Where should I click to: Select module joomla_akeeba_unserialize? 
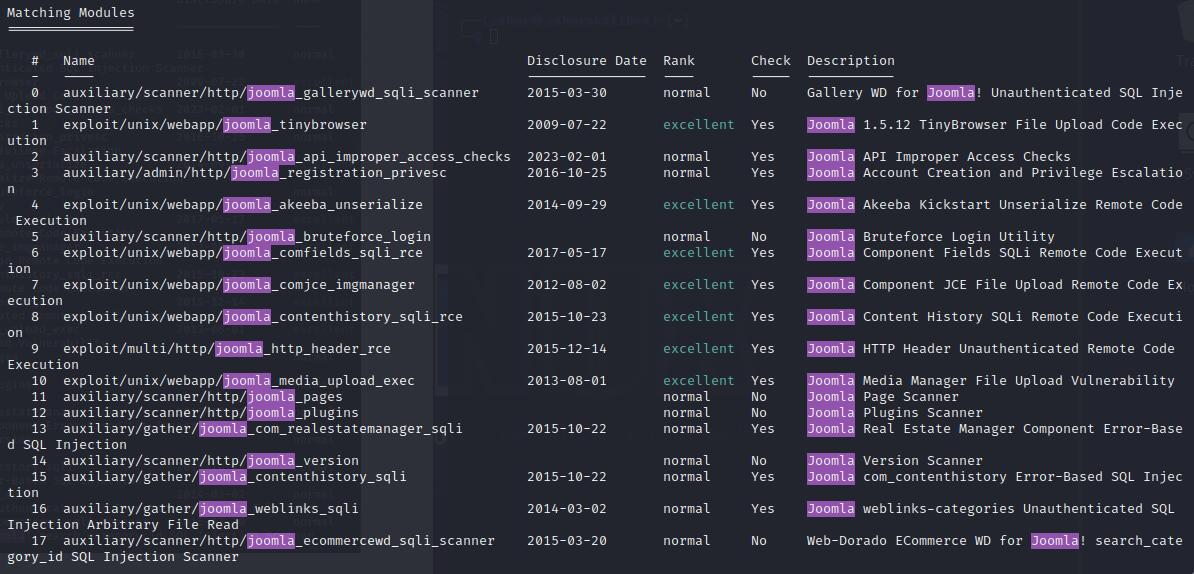coord(243,205)
